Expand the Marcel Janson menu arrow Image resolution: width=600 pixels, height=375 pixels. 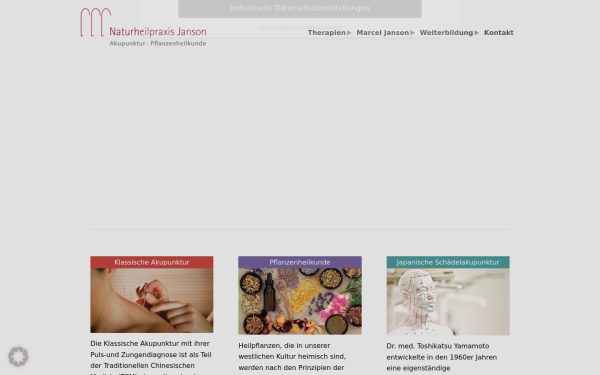(x=412, y=33)
